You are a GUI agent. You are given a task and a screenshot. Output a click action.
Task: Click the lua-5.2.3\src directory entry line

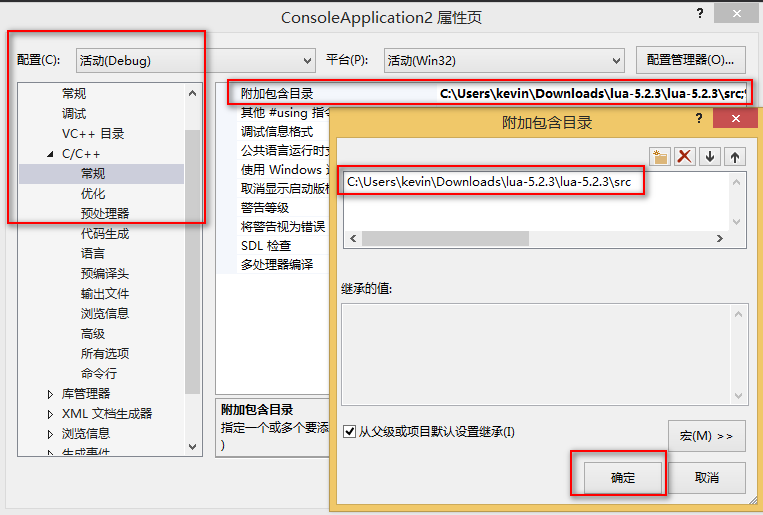coord(489,182)
